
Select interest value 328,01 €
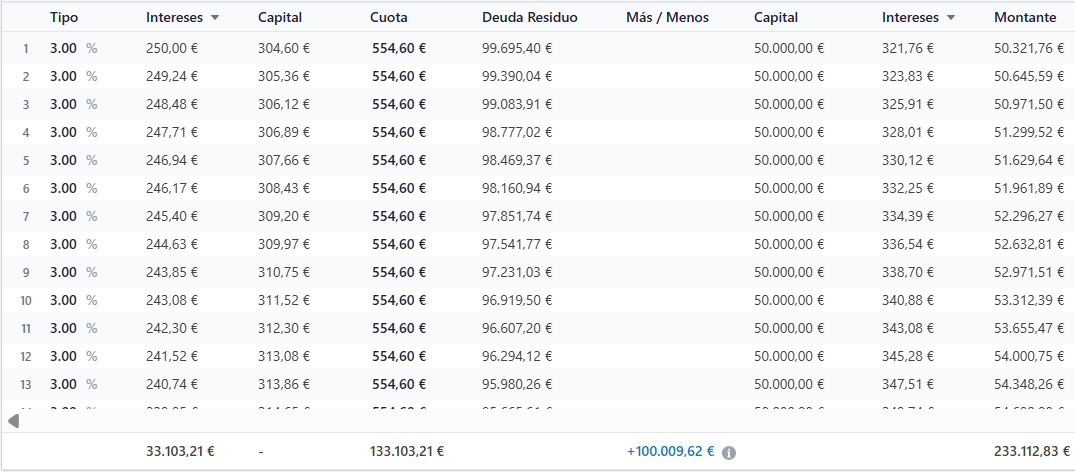908,132
